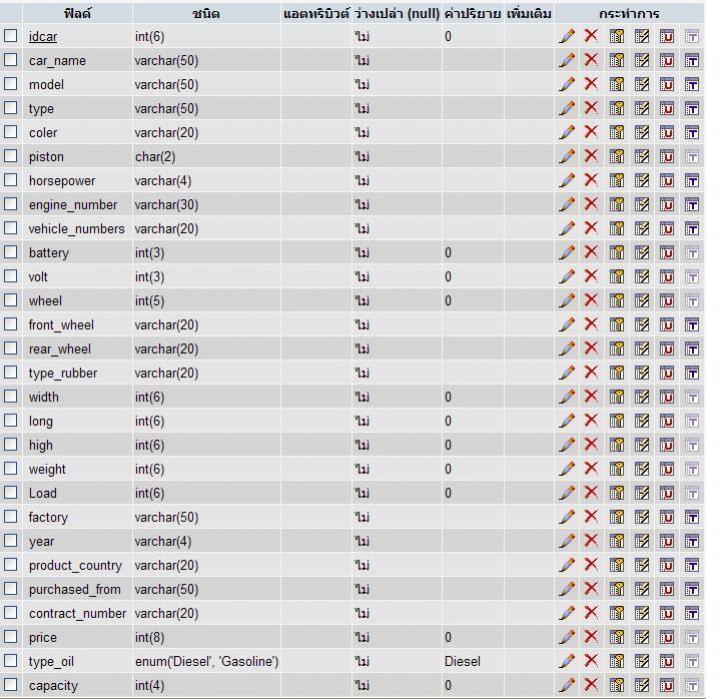Click the contract_number field name
The image size is (720, 699).
[77, 614]
